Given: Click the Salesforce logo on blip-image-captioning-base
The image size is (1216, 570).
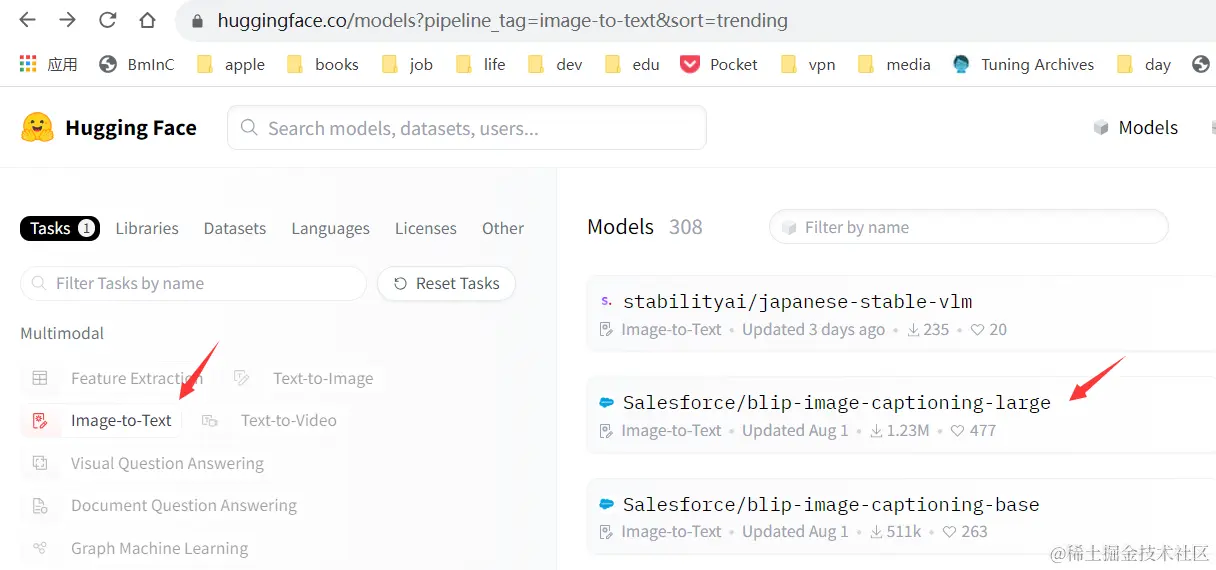Looking at the screenshot, I should coord(605,504).
